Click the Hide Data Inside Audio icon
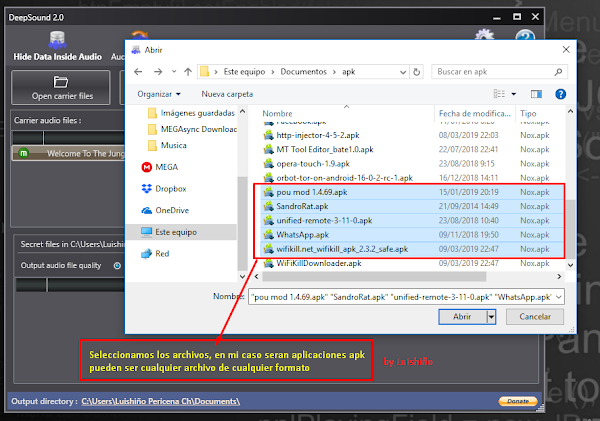Viewport: 600px width, 421px height. coord(57,41)
